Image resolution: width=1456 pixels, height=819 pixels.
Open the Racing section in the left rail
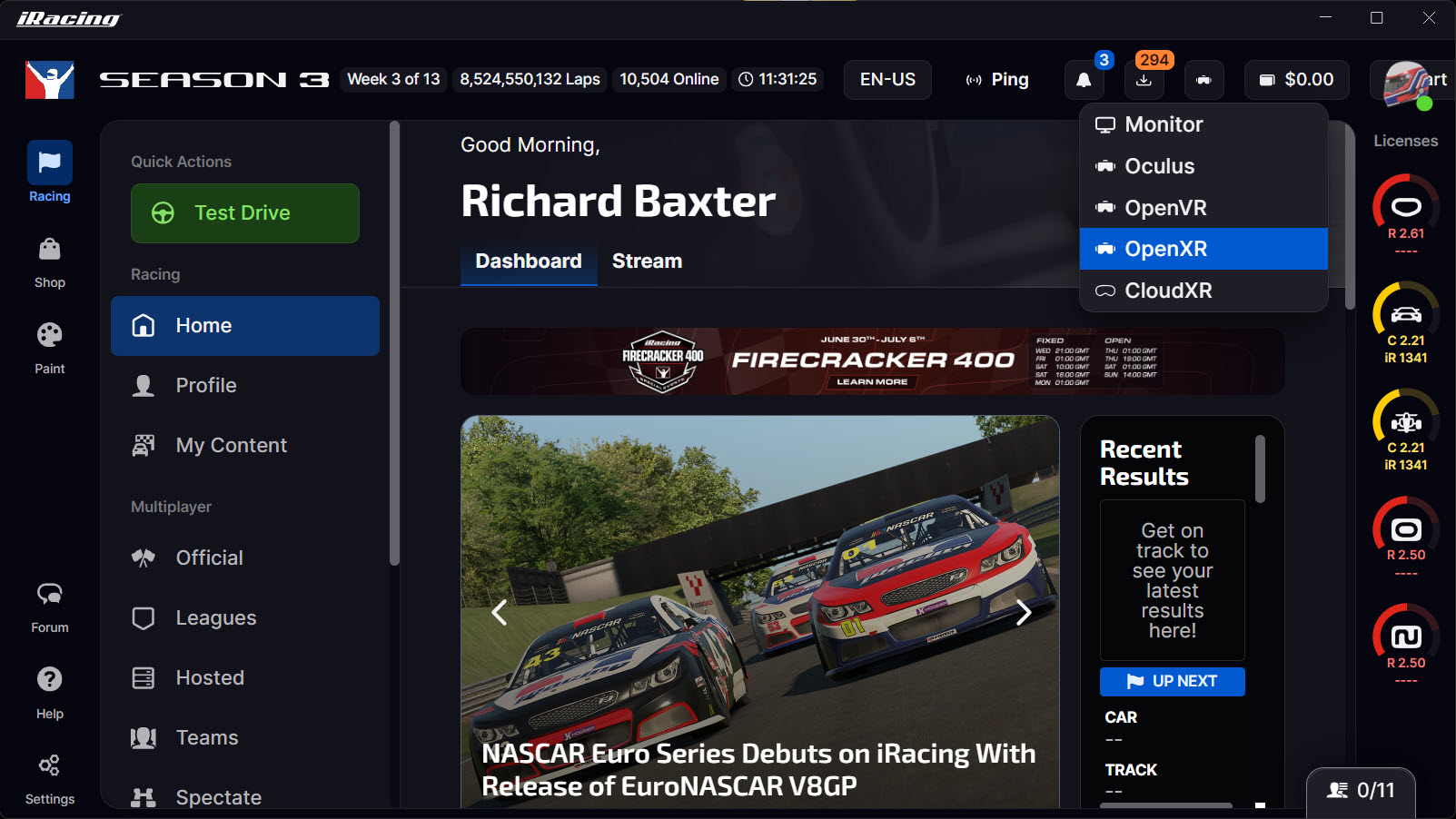49,173
